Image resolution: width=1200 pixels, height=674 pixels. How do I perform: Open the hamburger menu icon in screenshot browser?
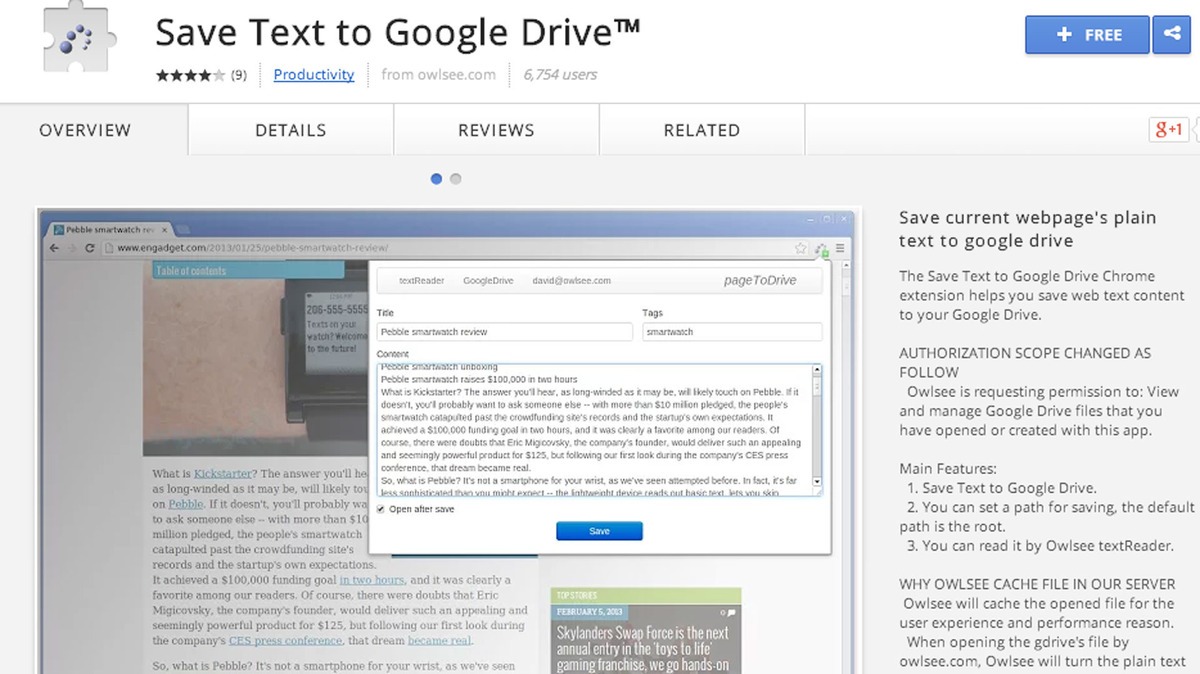tap(841, 248)
